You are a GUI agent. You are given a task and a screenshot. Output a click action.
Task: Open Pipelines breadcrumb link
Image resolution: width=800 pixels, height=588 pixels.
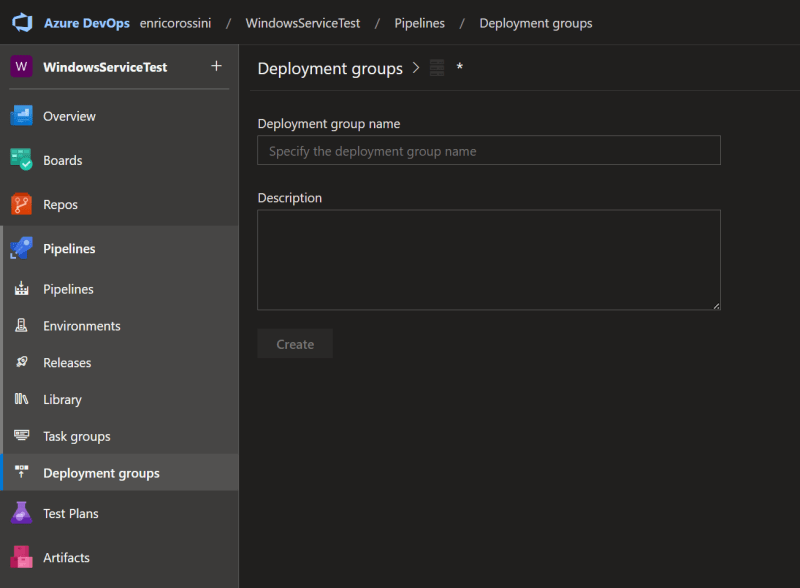click(419, 23)
